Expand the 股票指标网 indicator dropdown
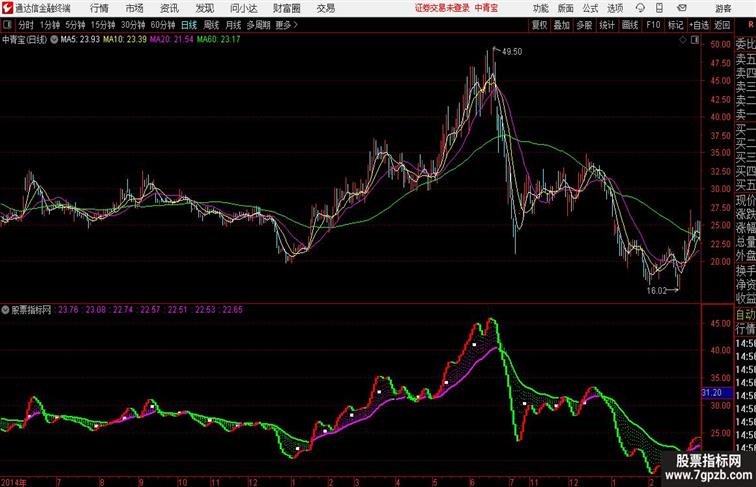Image resolution: width=756 pixels, height=487 pixels. 5,310
